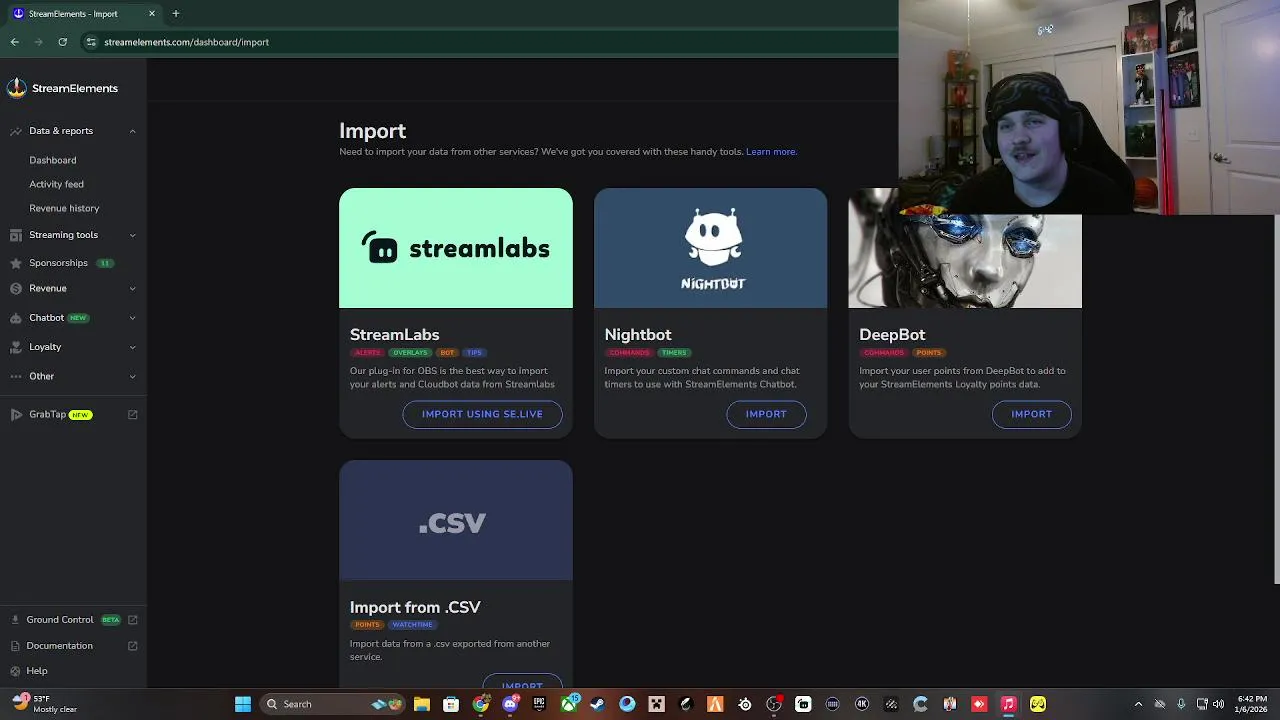Open Windows Start menu
The image size is (1280, 720).
243,704
